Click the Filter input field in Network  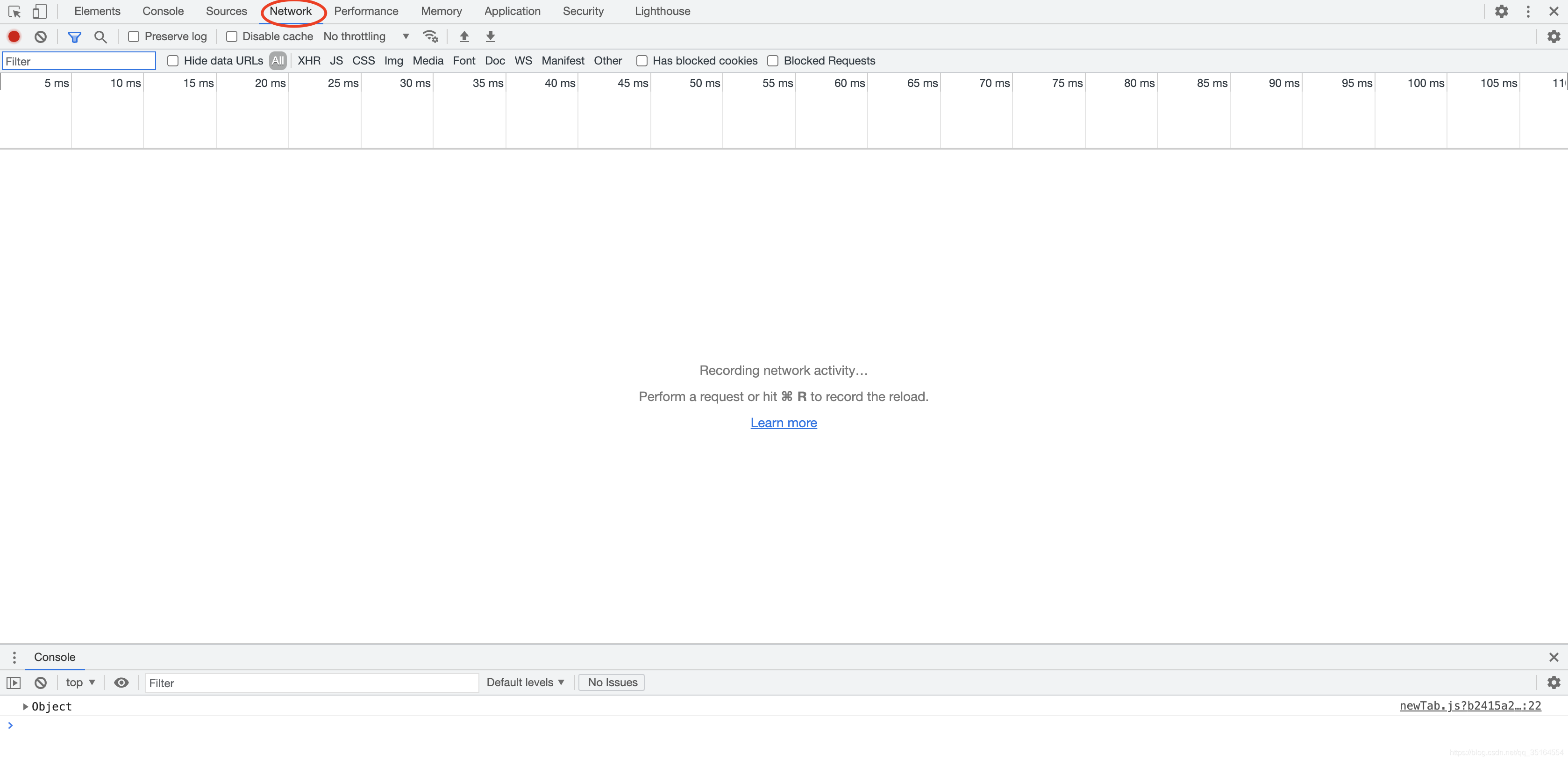click(x=80, y=61)
